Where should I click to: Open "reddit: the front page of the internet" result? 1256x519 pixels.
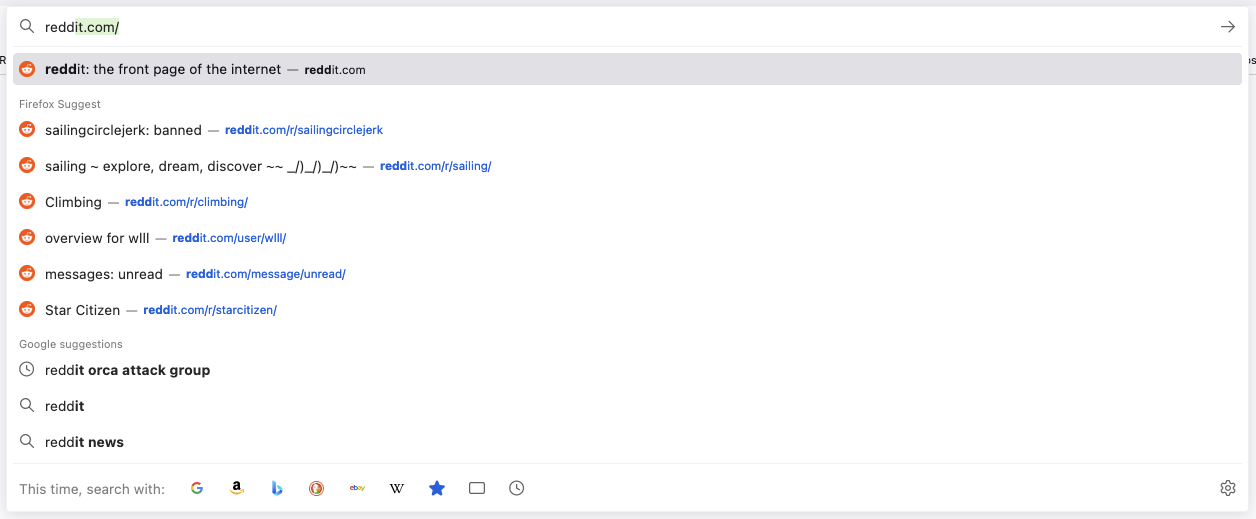[x=627, y=69]
